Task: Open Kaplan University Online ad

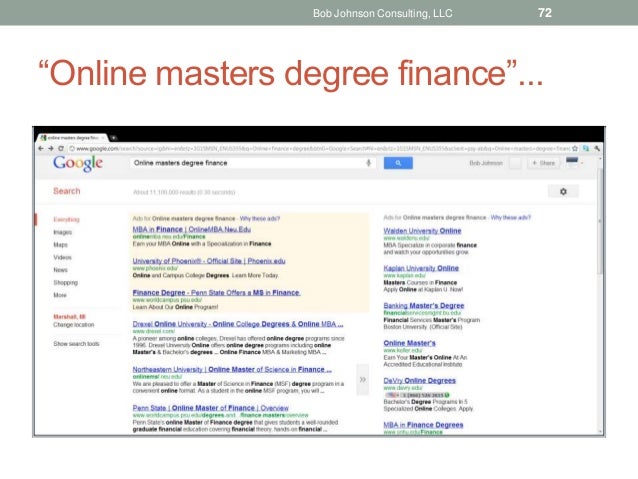Action: (421, 268)
